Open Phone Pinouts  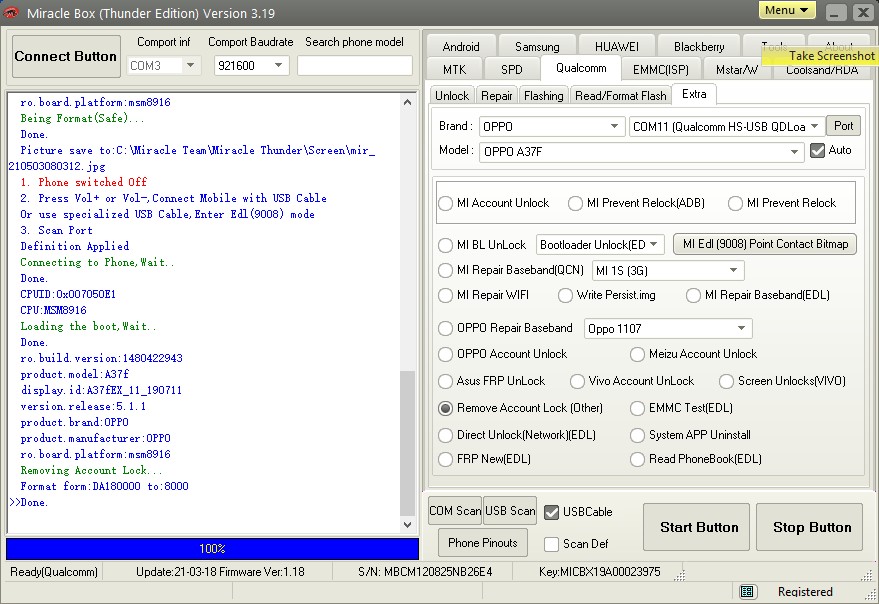483,543
